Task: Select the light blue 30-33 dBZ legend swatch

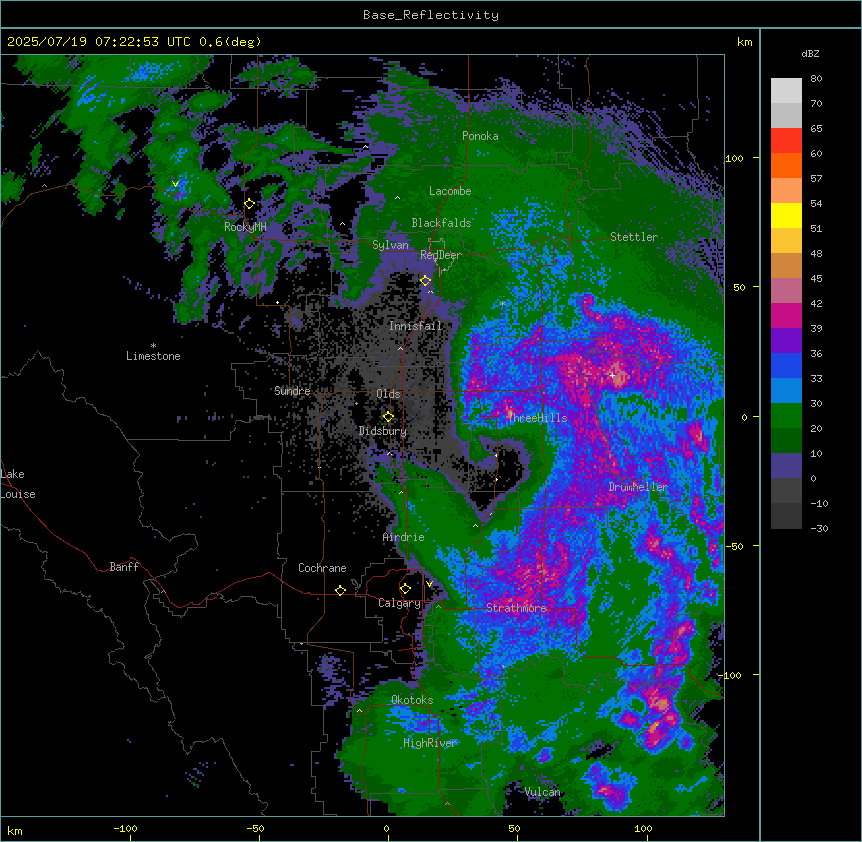Action: tap(786, 391)
